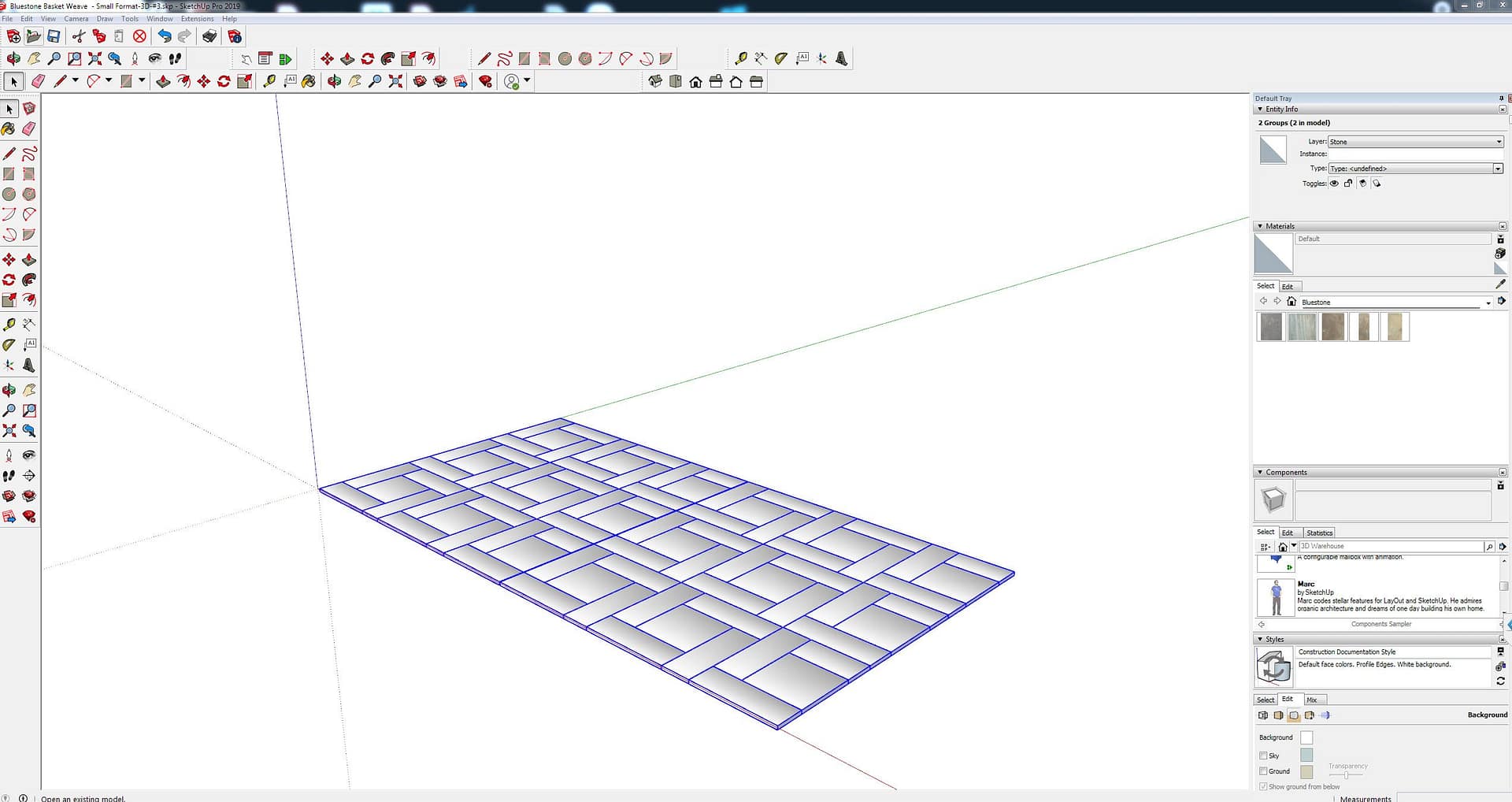The height and width of the screenshot is (802, 1512).
Task: Toggle the eye visibility icon in Entity Info
Action: (1334, 184)
